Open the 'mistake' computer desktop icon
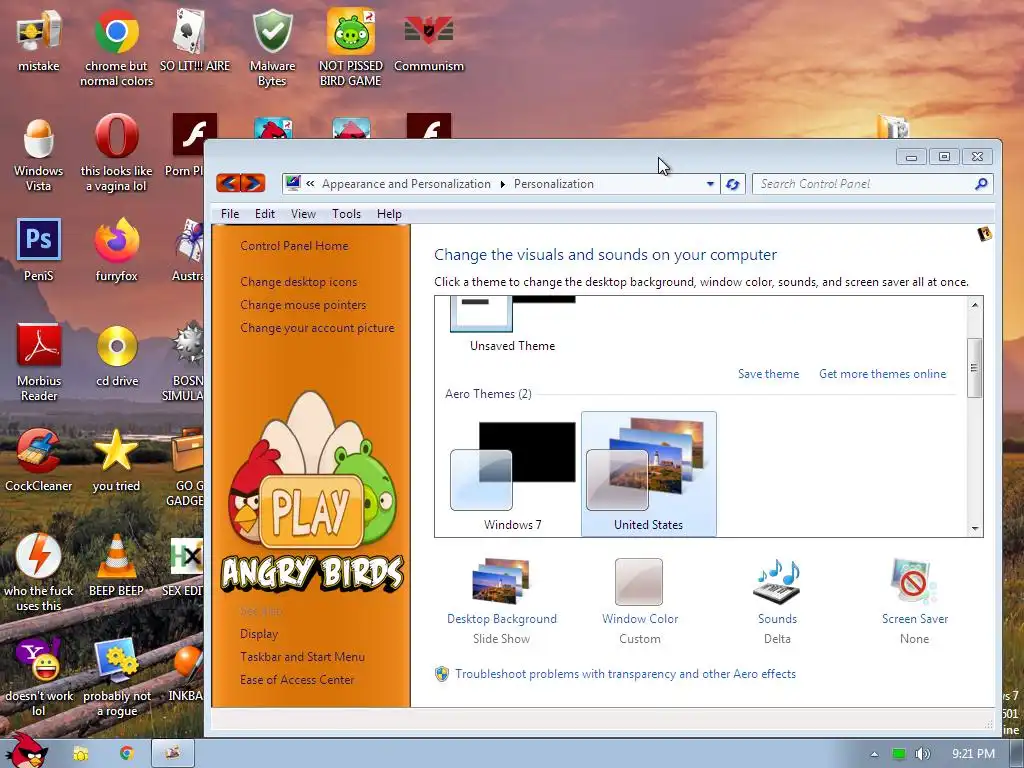Viewport: 1024px width, 768px height. tap(39, 31)
